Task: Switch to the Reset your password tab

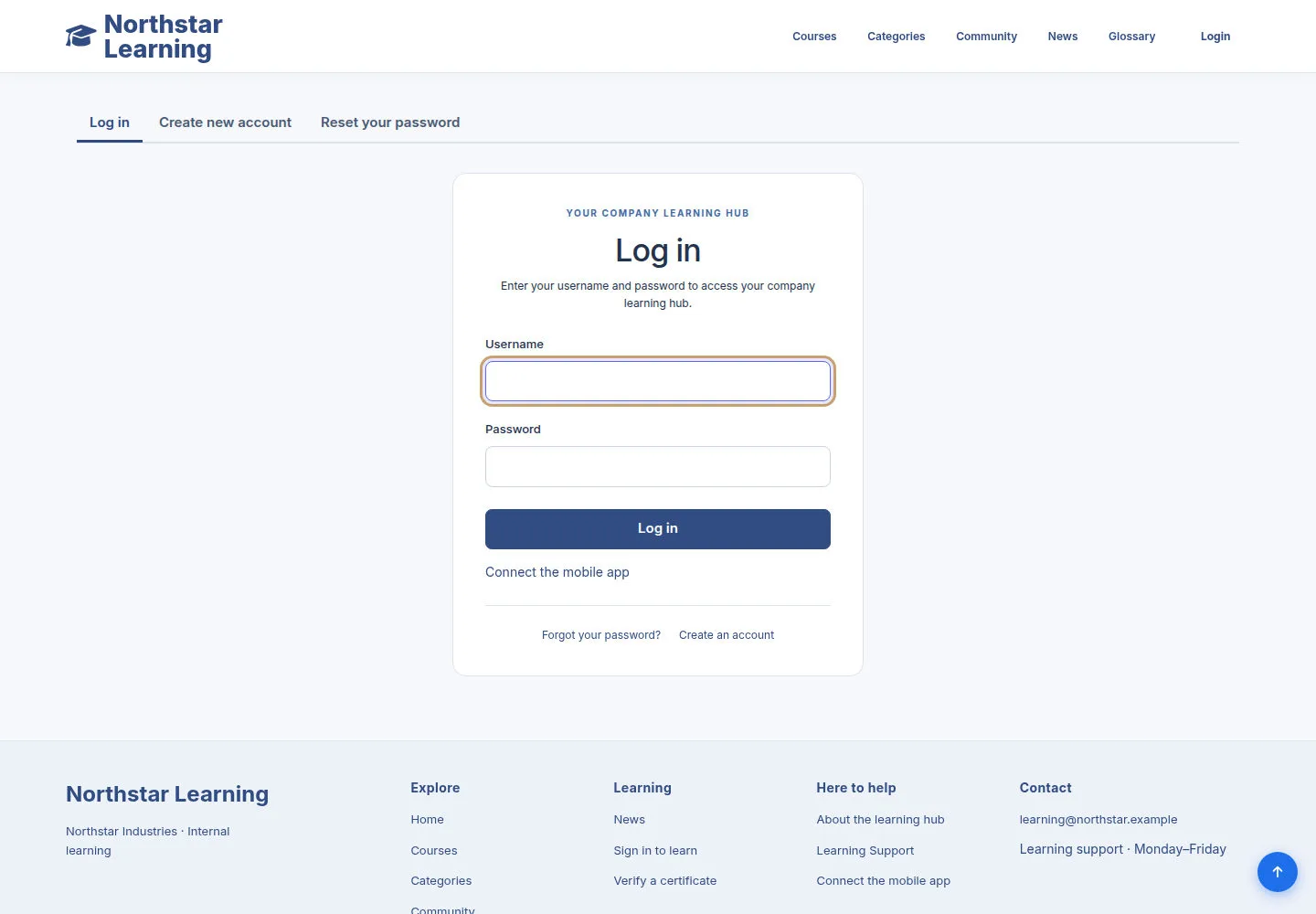Action: [390, 122]
